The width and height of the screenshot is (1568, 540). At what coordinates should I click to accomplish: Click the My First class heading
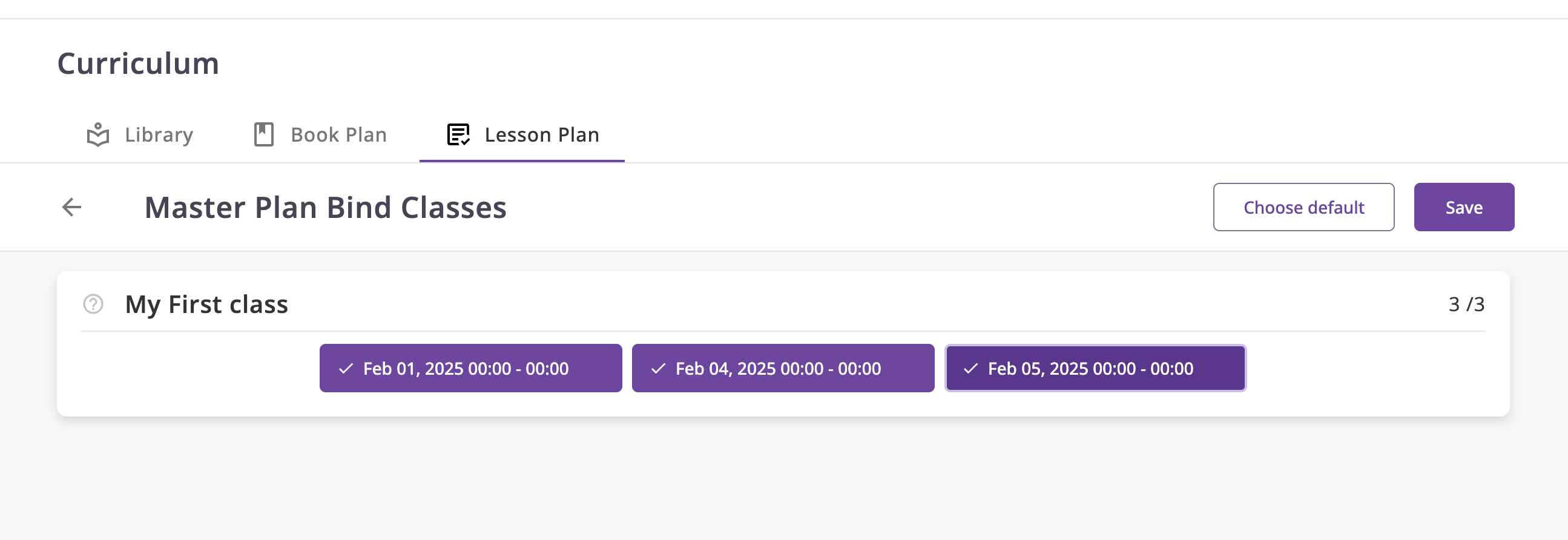tap(206, 304)
